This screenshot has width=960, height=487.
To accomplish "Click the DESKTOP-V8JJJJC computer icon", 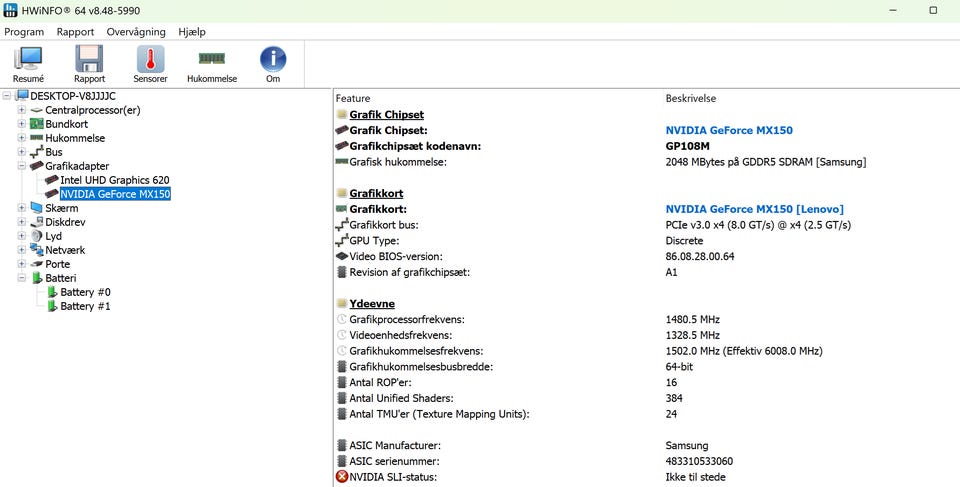I will pyautogui.click(x=22, y=96).
